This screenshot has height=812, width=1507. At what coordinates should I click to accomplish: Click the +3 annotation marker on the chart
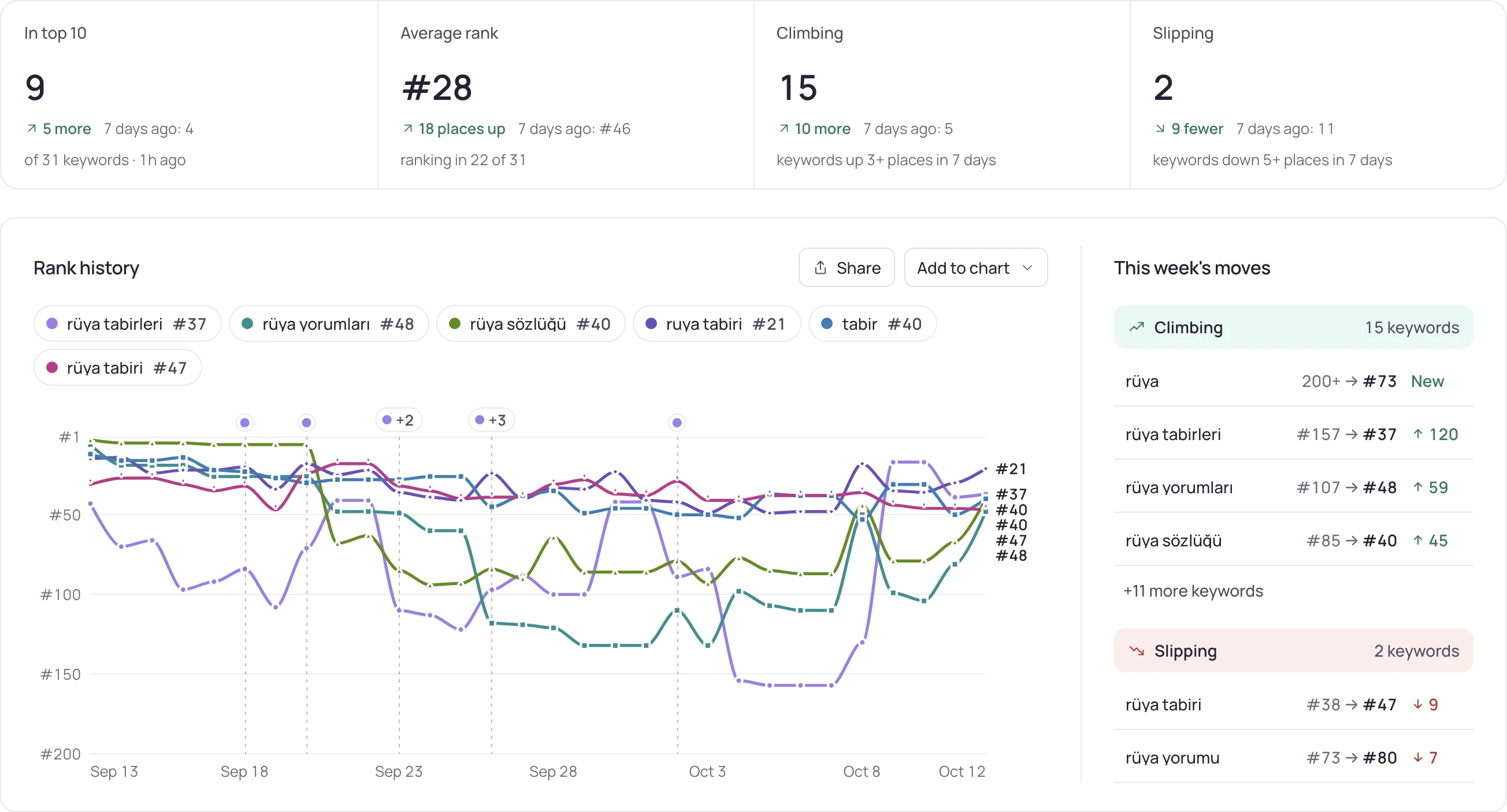[491, 420]
